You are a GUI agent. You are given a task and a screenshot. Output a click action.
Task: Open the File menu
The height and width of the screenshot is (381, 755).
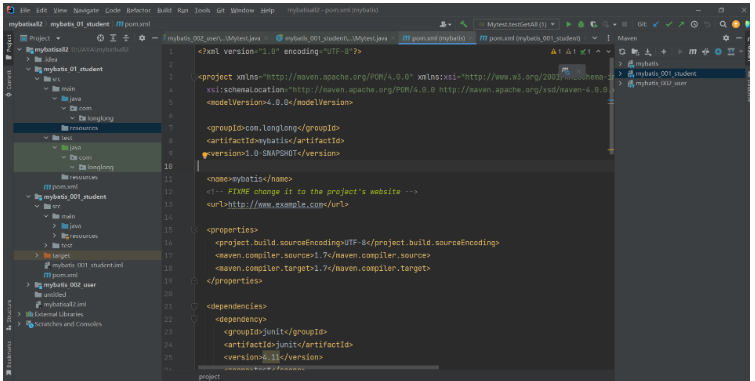click(25, 10)
